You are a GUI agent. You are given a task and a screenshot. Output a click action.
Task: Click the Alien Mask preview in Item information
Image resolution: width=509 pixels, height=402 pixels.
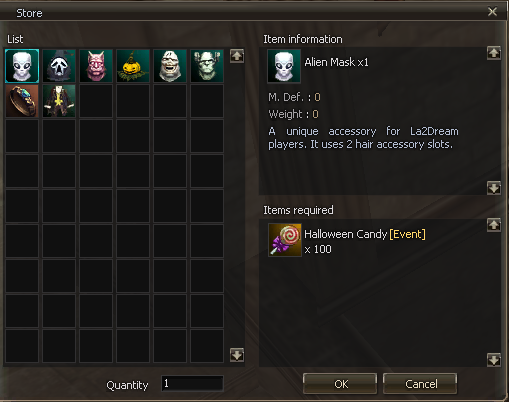pos(284,66)
